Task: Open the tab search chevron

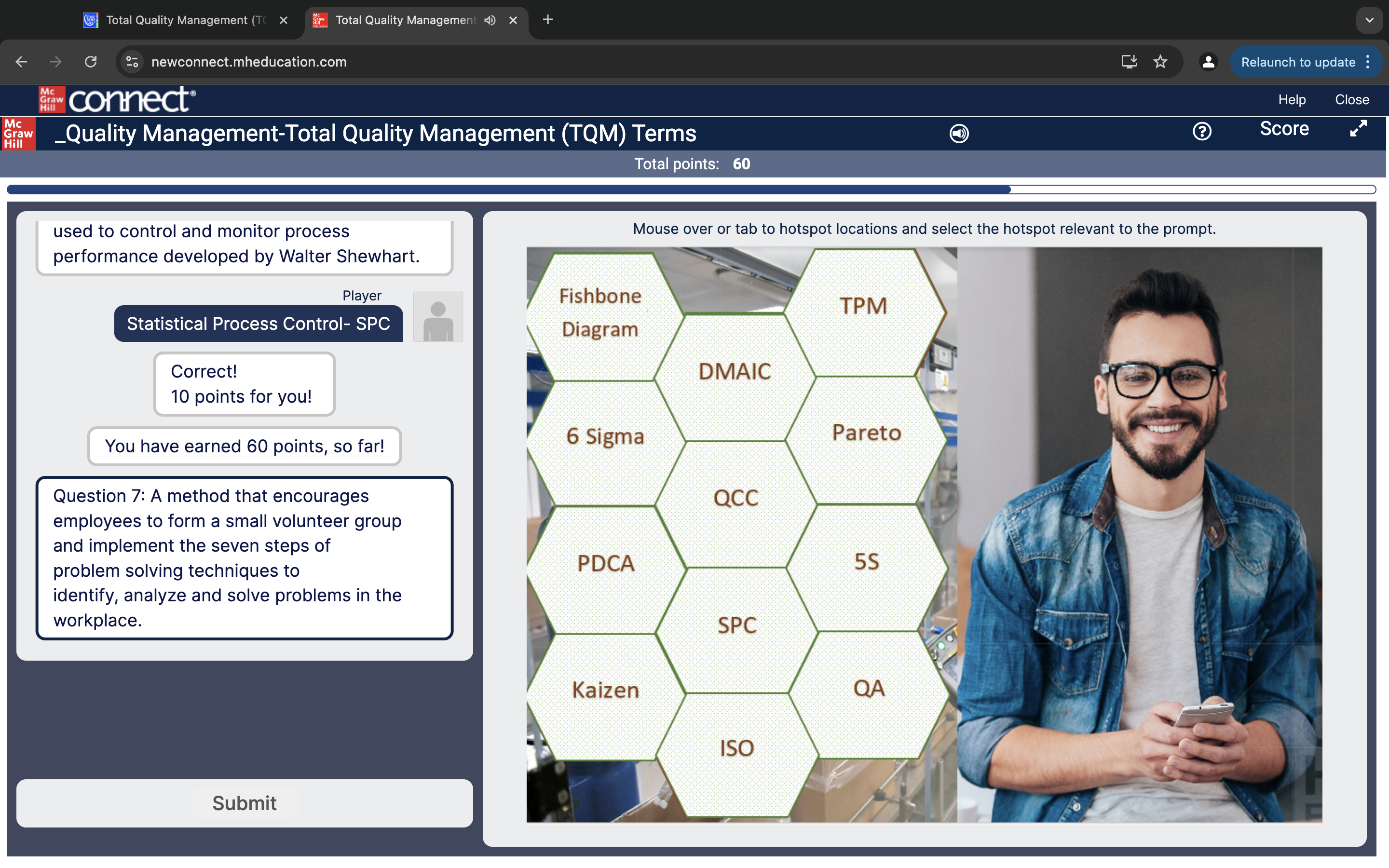Action: 1370,20
